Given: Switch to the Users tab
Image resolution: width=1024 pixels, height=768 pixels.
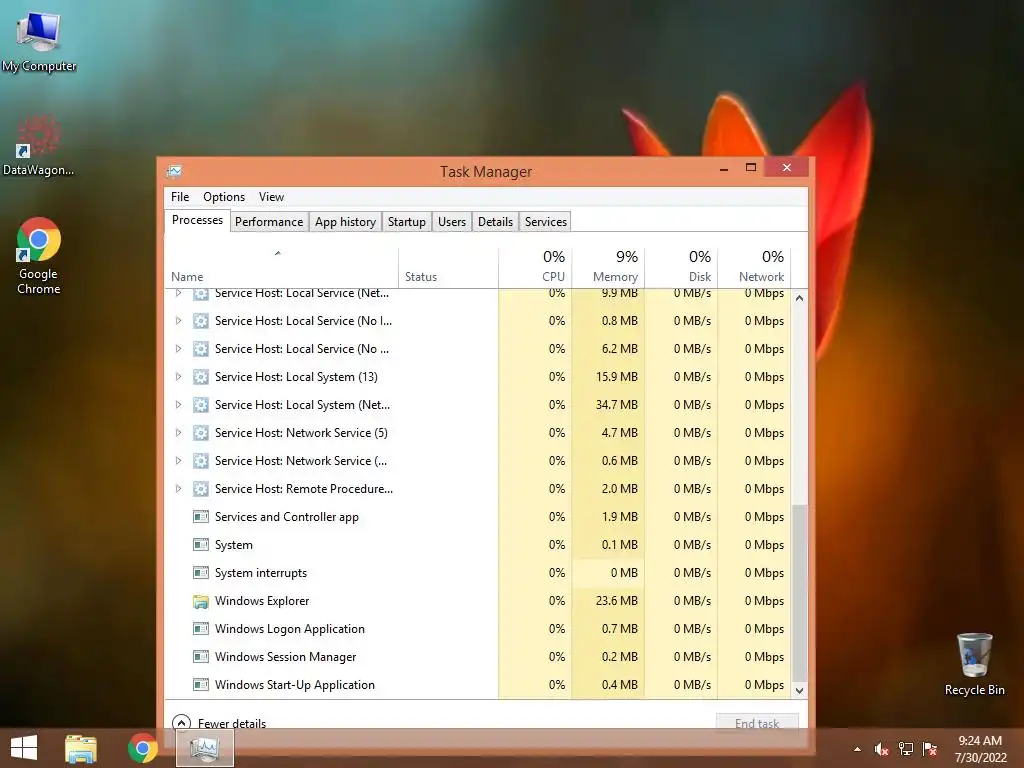Looking at the screenshot, I should (x=452, y=221).
